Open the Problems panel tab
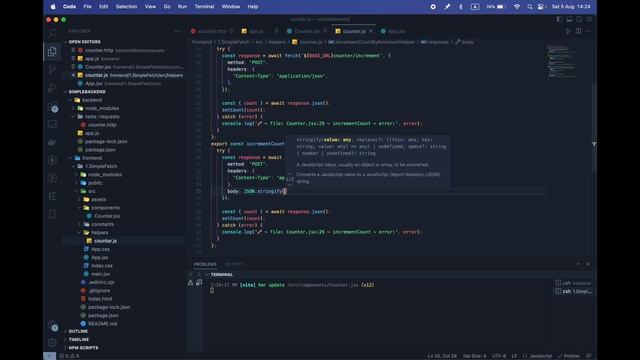 click(205, 264)
